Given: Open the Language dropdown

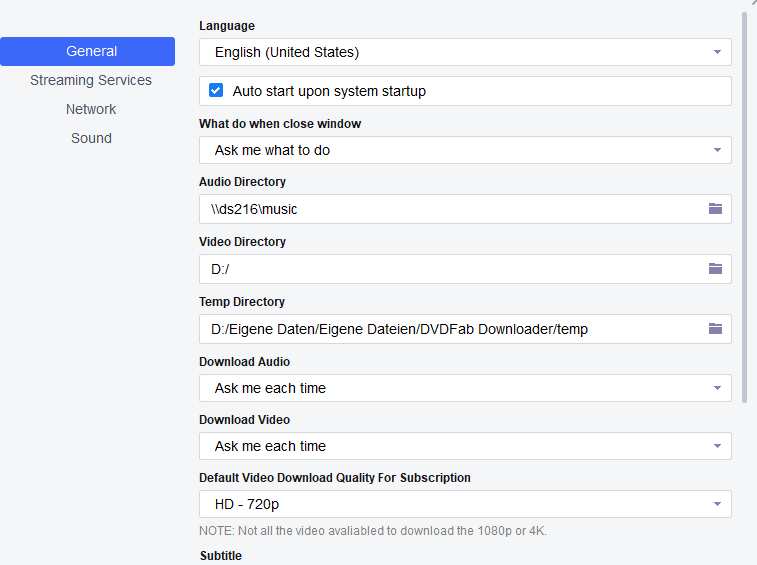Looking at the screenshot, I should pyautogui.click(x=465, y=52).
